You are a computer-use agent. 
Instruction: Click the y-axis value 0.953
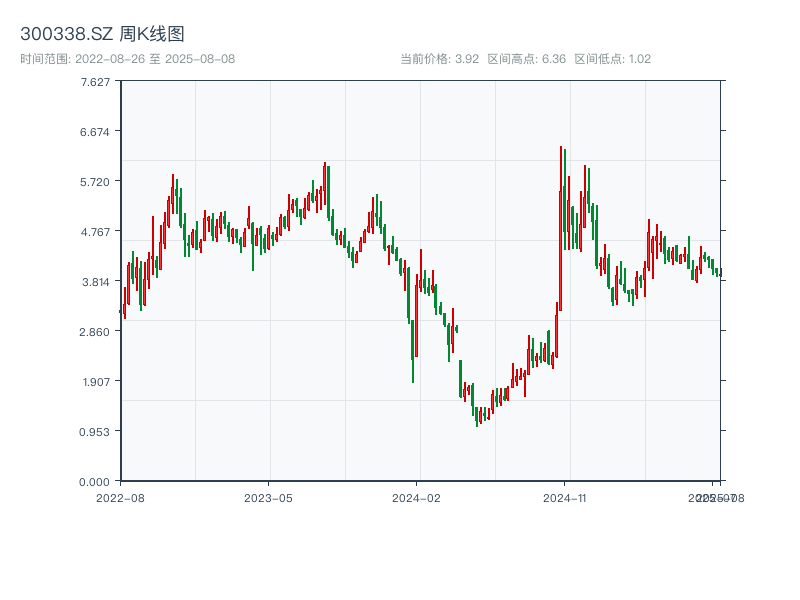(x=94, y=432)
